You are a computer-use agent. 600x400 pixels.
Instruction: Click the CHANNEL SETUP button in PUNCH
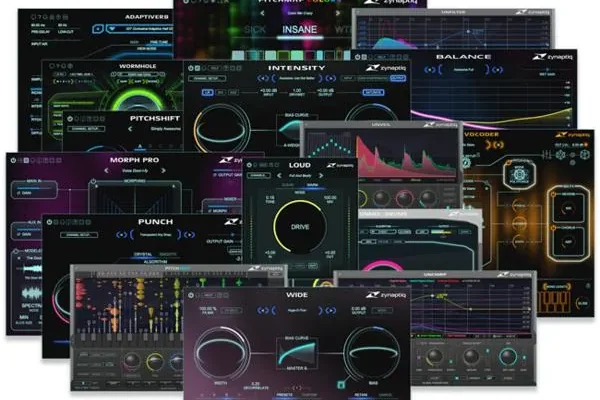(x=79, y=235)
